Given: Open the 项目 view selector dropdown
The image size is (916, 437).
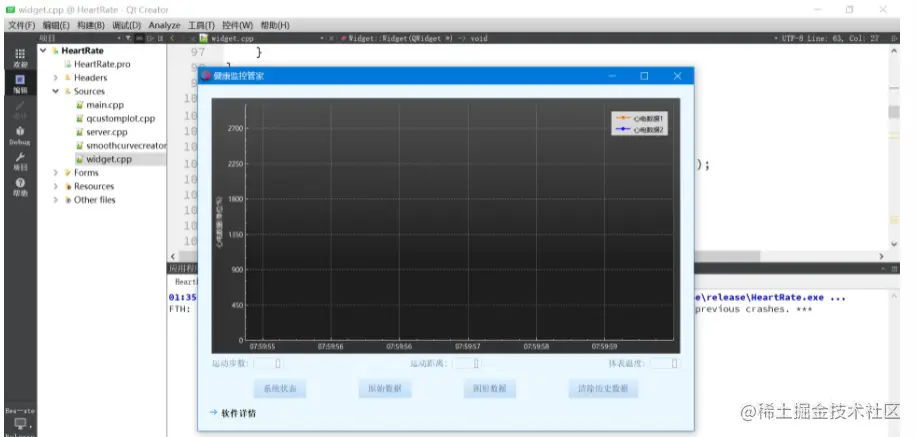Looking at the screenshot, I should (x=79, y=38).
